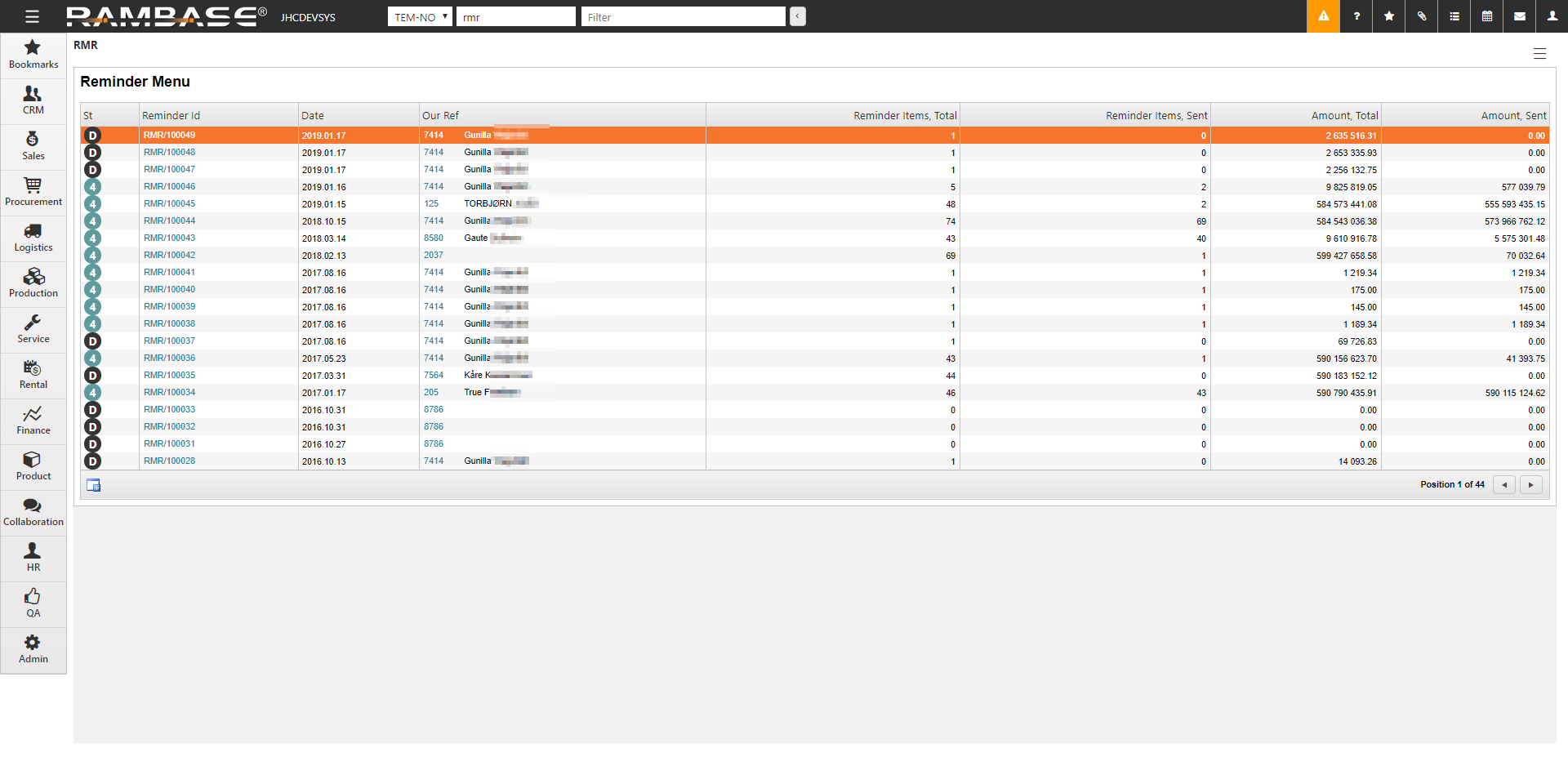The height and width of the screenshot is (766, 1568).
Task: Click Our Ref link 8580
Action: (433, 238)
